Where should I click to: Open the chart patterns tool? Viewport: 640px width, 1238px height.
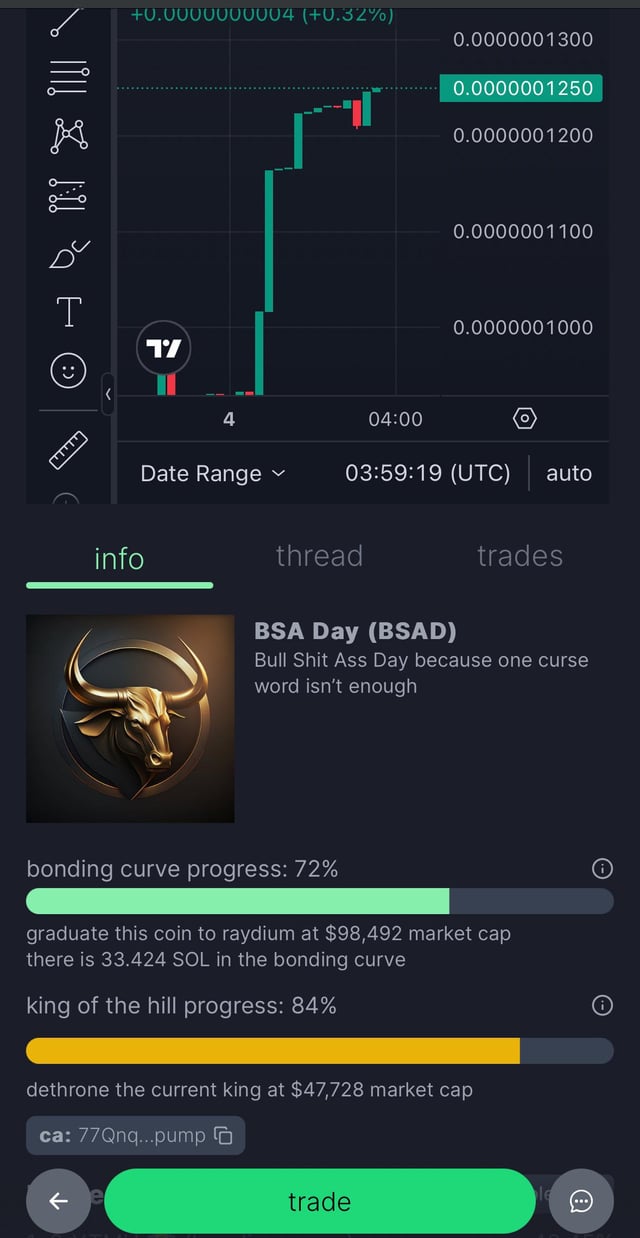(x=68, y=135)
